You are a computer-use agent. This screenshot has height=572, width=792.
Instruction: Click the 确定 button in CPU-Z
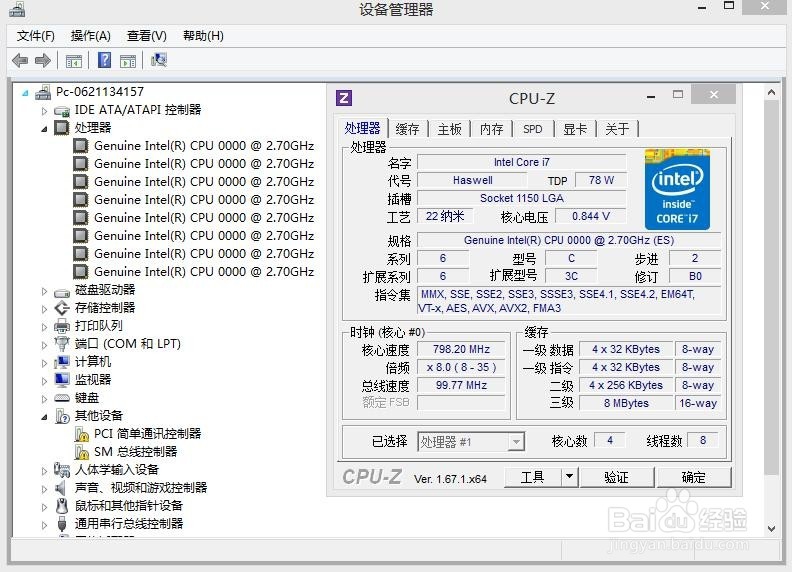pyautogui.click(x=694, y=477)
